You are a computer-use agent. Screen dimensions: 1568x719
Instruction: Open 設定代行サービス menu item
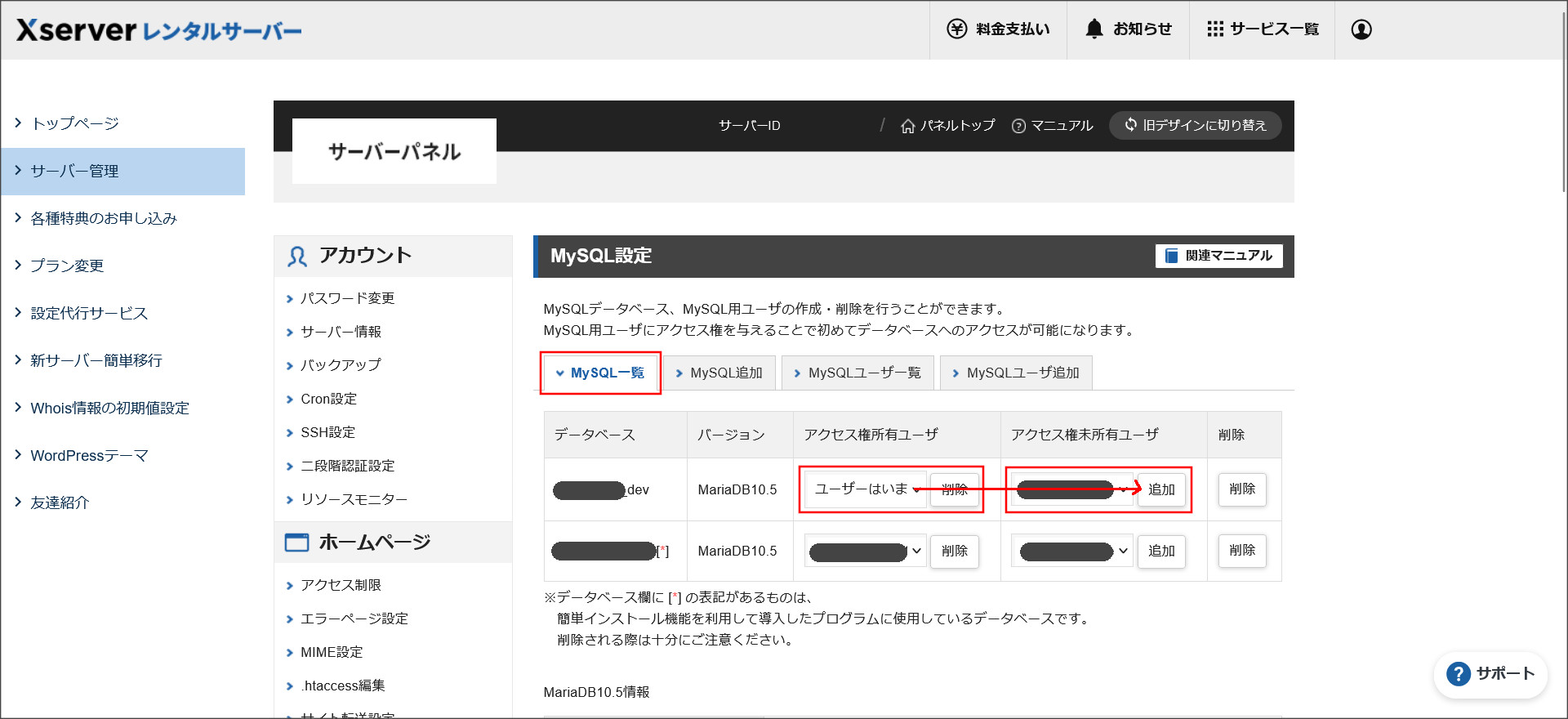(x=122, y=313)
